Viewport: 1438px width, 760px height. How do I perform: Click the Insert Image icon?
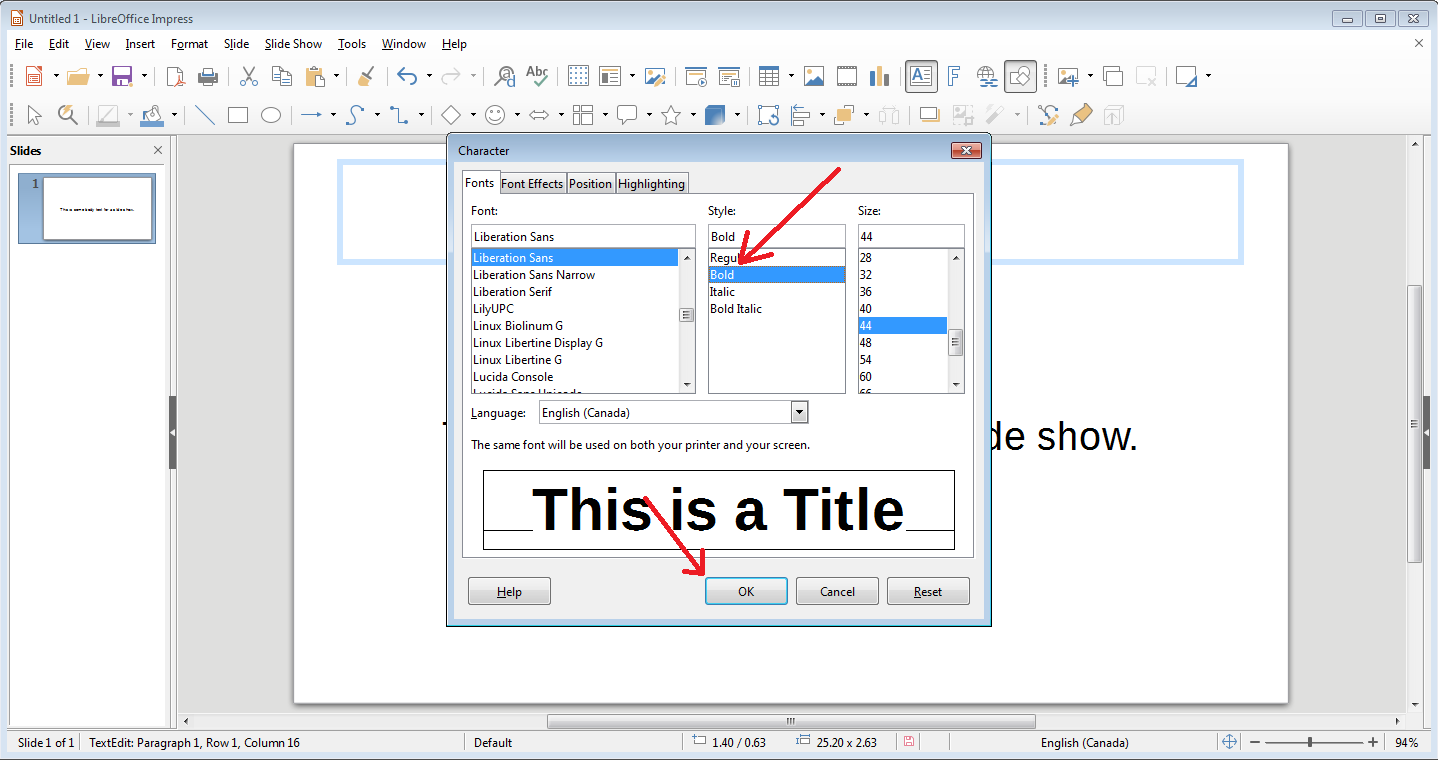814,76
